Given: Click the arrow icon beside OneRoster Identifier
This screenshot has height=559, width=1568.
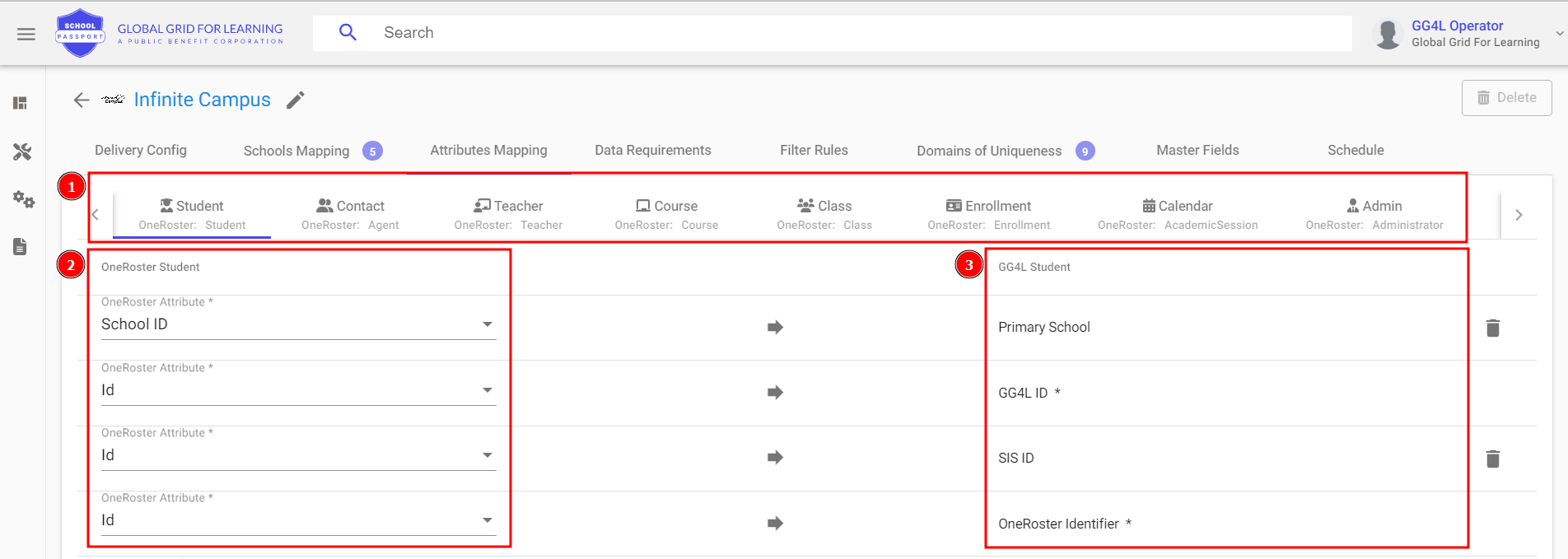Looking at the screenshot, I should [775, 524].
